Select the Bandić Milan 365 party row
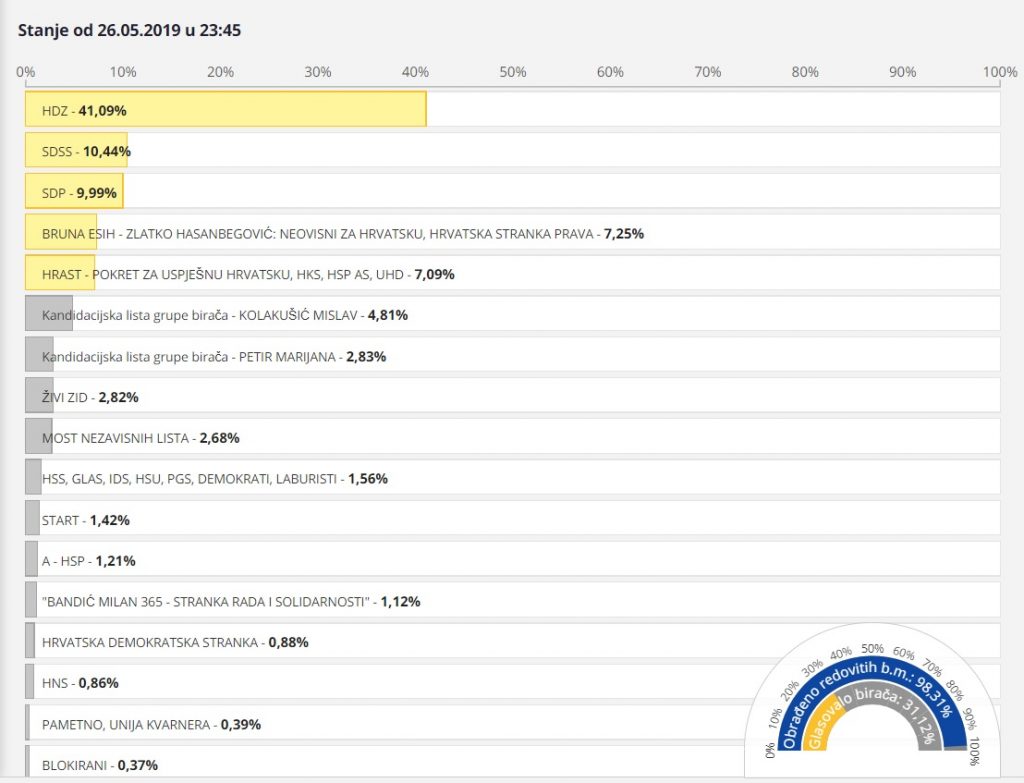 513,600
